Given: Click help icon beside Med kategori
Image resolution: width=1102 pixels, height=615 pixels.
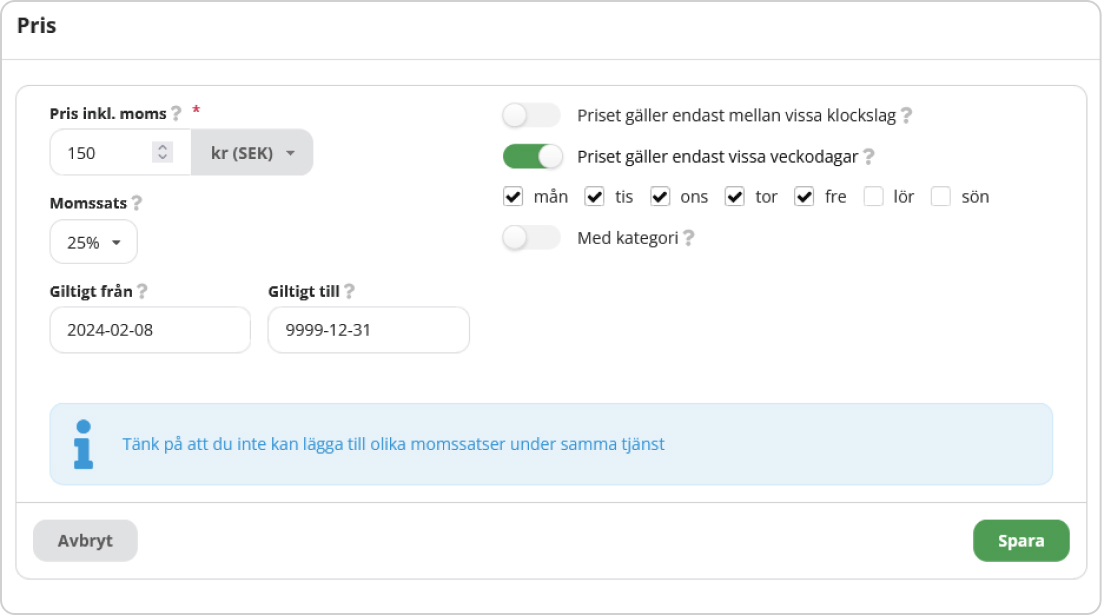Looking at the screenshot, I should 688,238.
